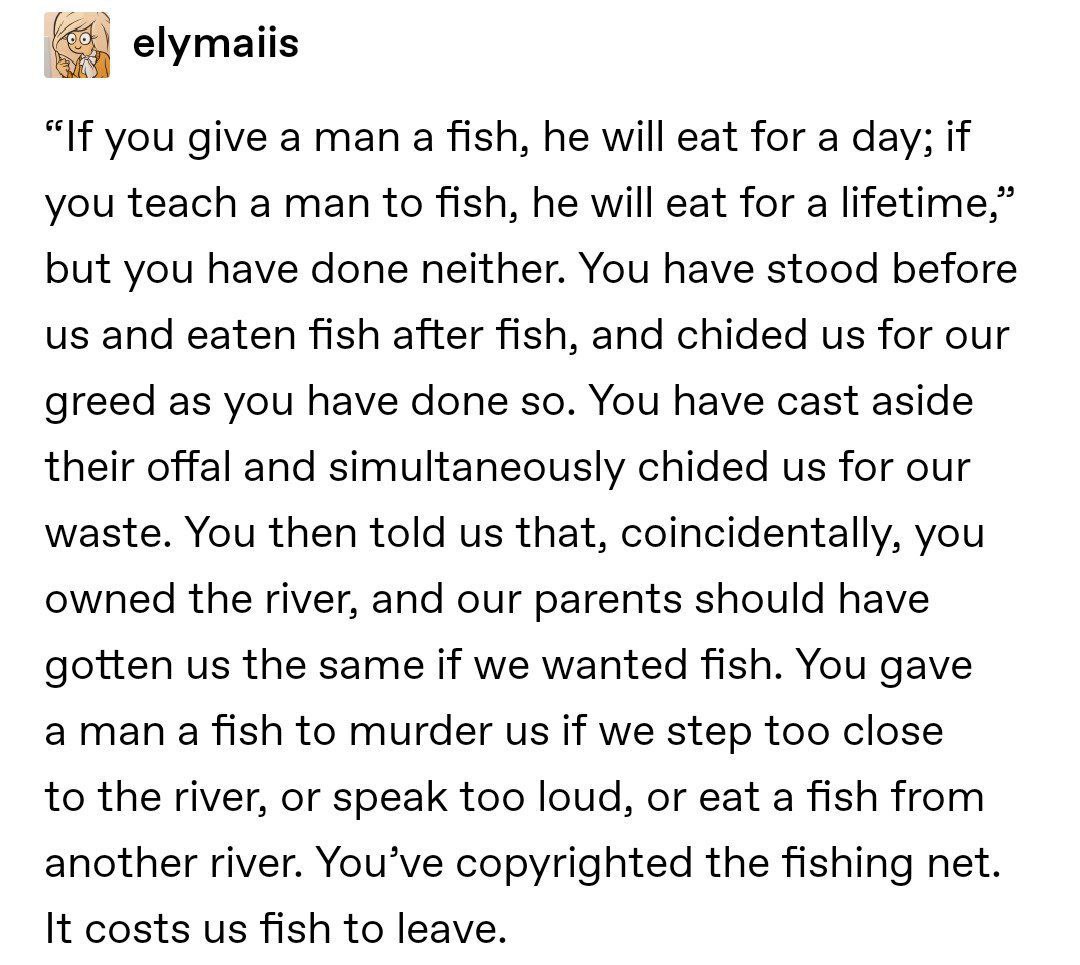
Task: Select the word "loud" in the text
Action: 570,798
